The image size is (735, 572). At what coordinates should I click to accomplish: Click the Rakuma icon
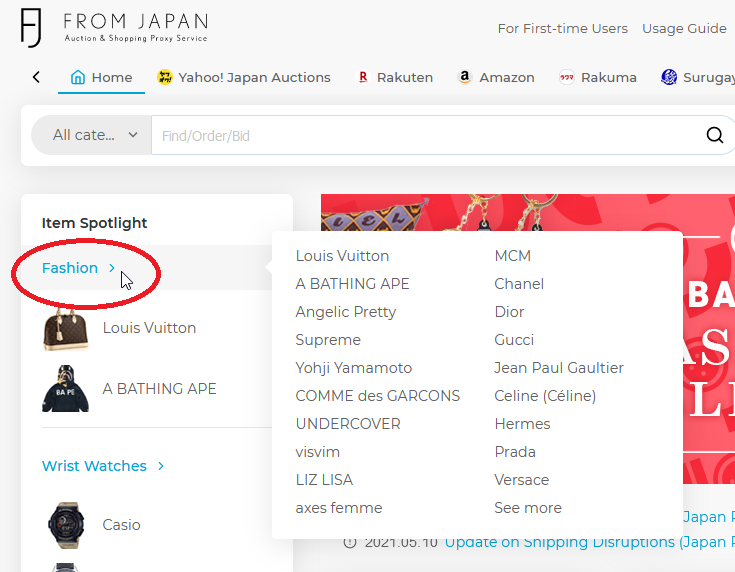567,77
